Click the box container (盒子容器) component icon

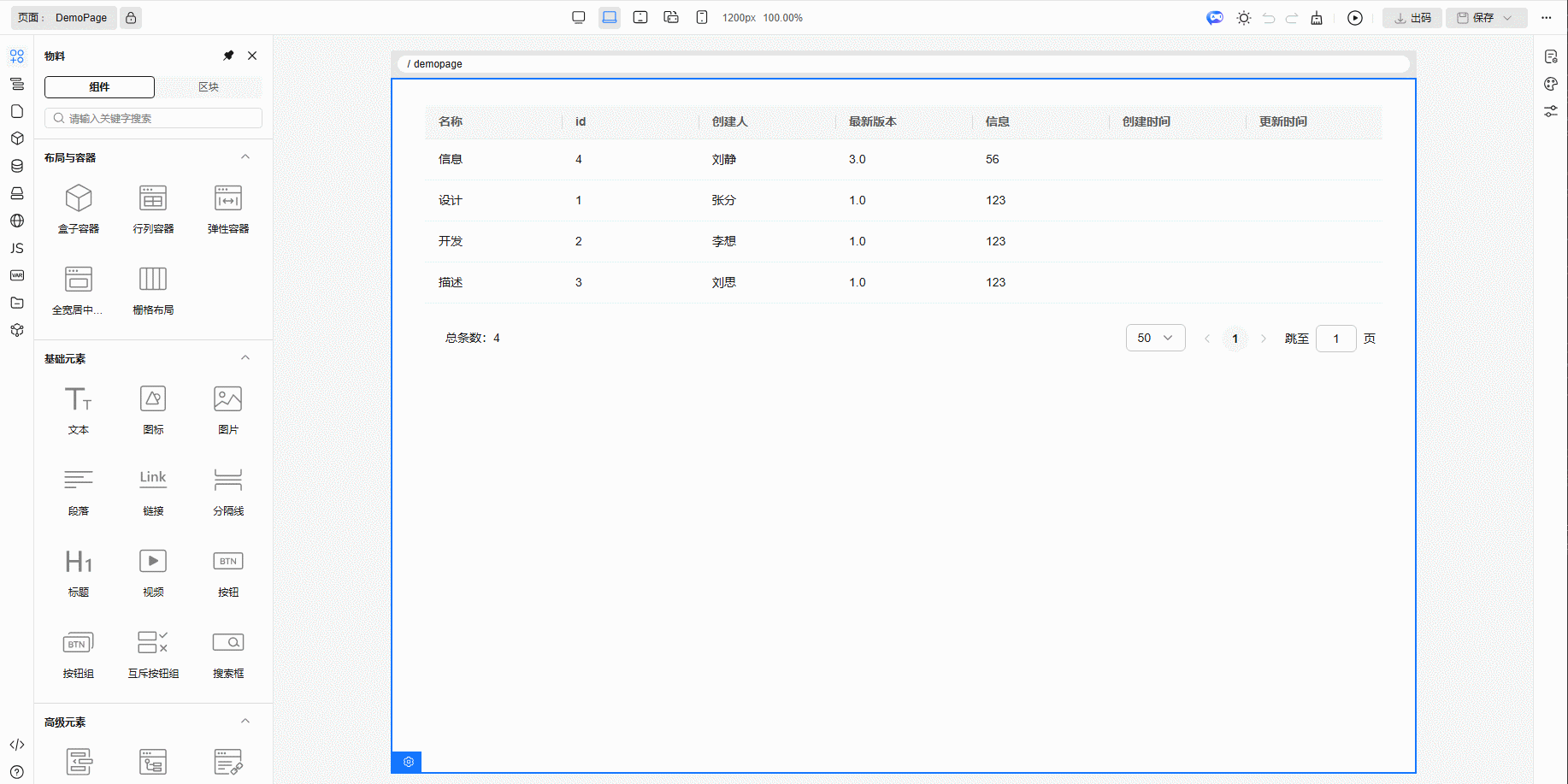[79, 199]
